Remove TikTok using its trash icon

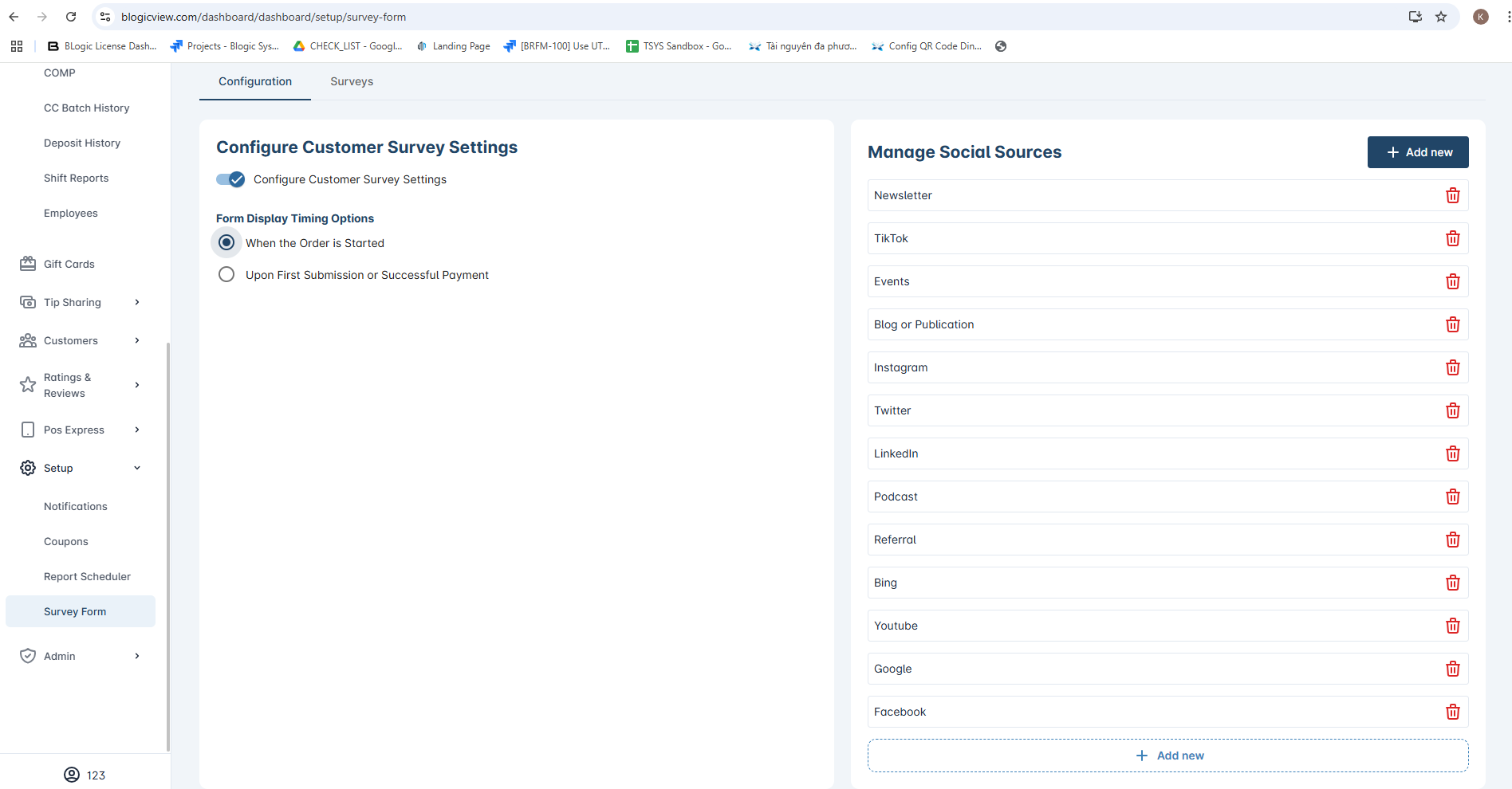pos(1452,238)
